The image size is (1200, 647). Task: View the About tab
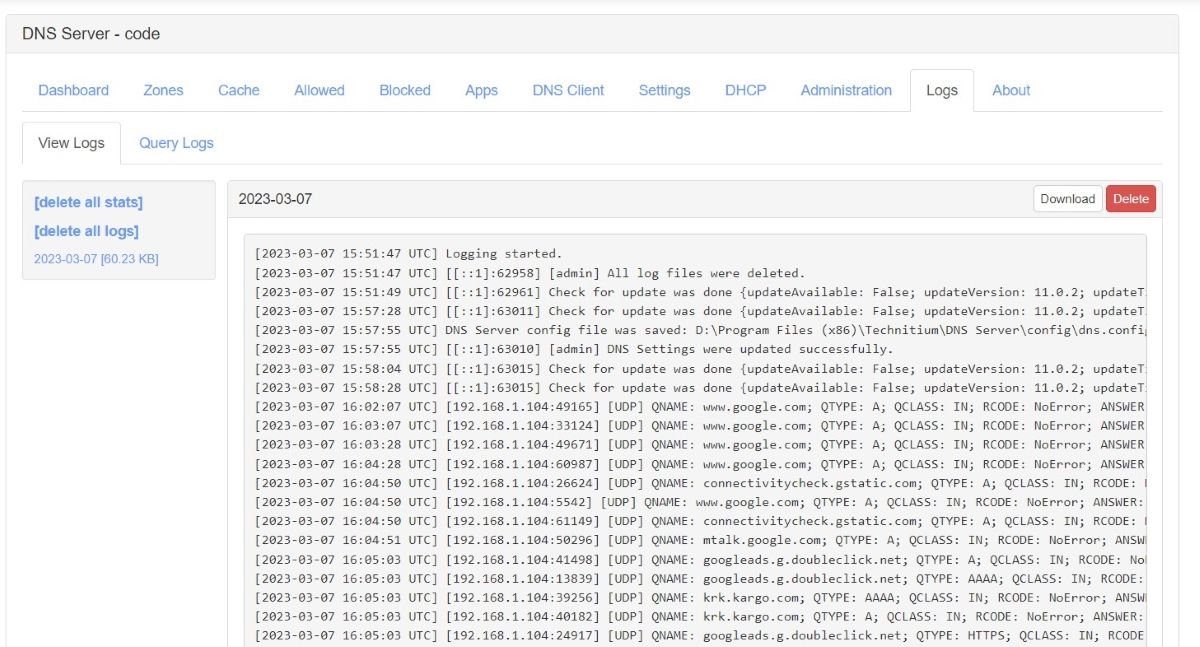click(1011, 90)
